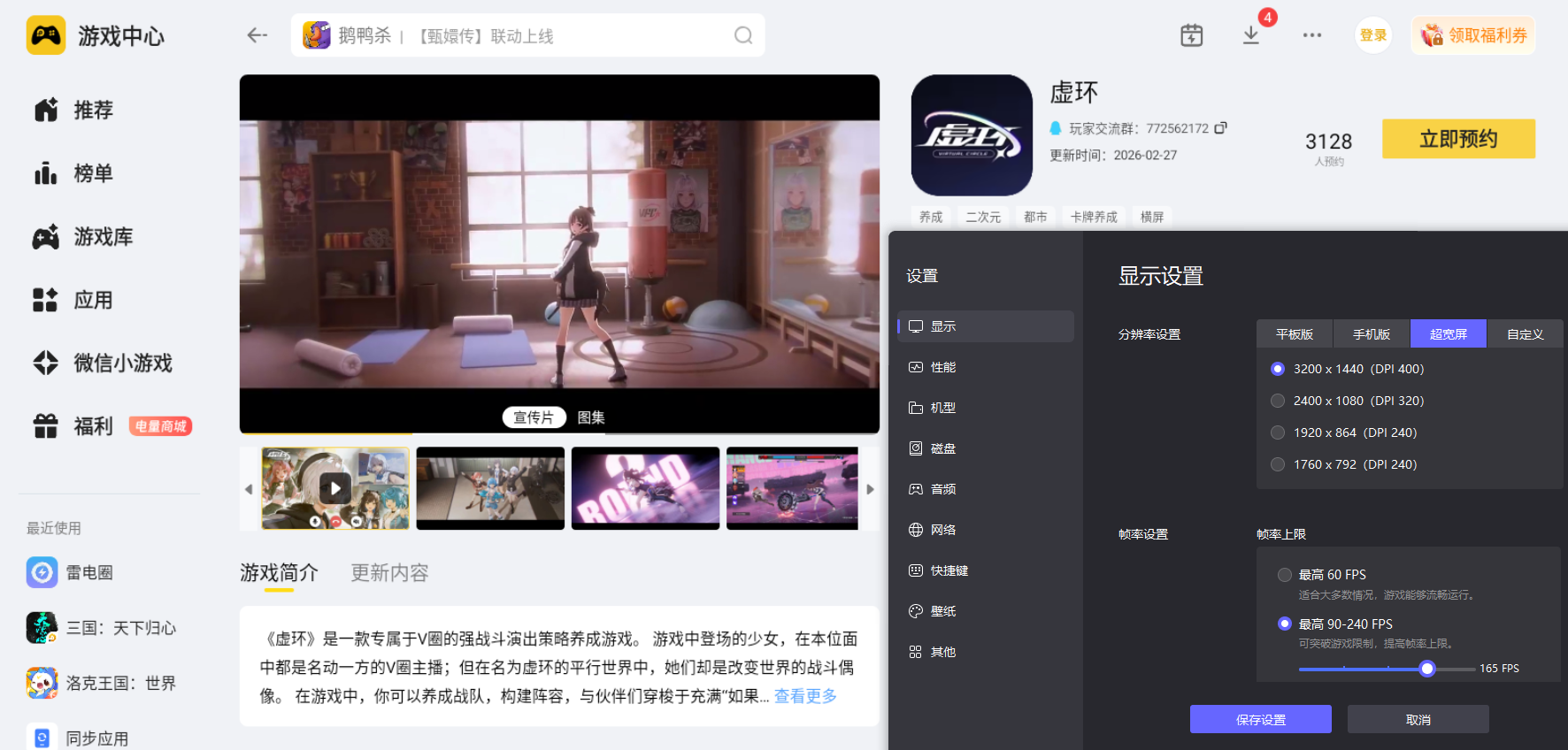The width and height of the screenshot is (1568, 750).
Task: Open the 更新内容 tab
Action: click(389, 573)
